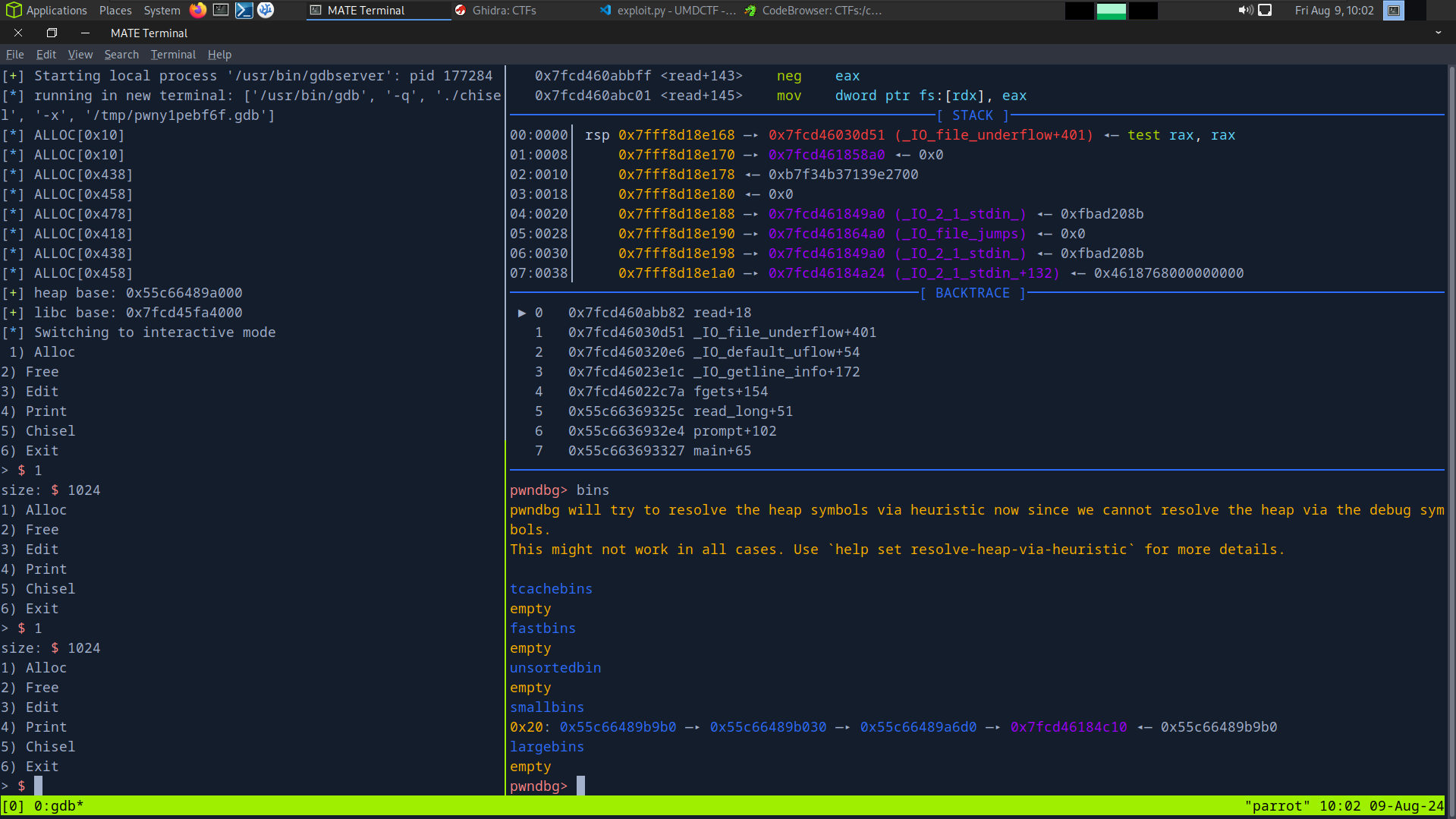The height and width of the screenshot is (819, 1456).
Task: Expand the System menu
Action: [x=162, y=11]
